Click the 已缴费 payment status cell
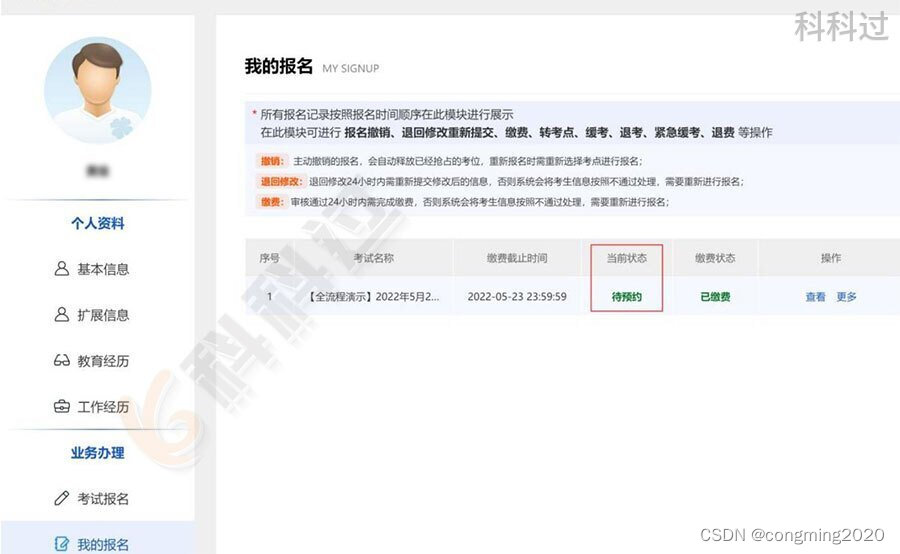The image size is (900, 554). click(715, 297)
